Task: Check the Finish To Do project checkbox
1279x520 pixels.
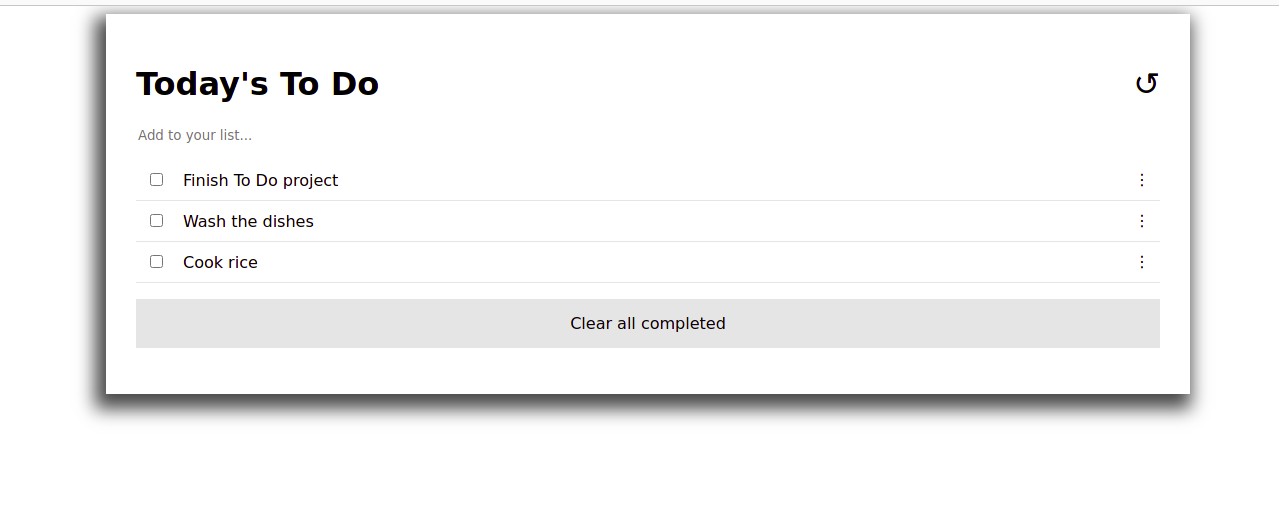Action: tap(156, 180)
